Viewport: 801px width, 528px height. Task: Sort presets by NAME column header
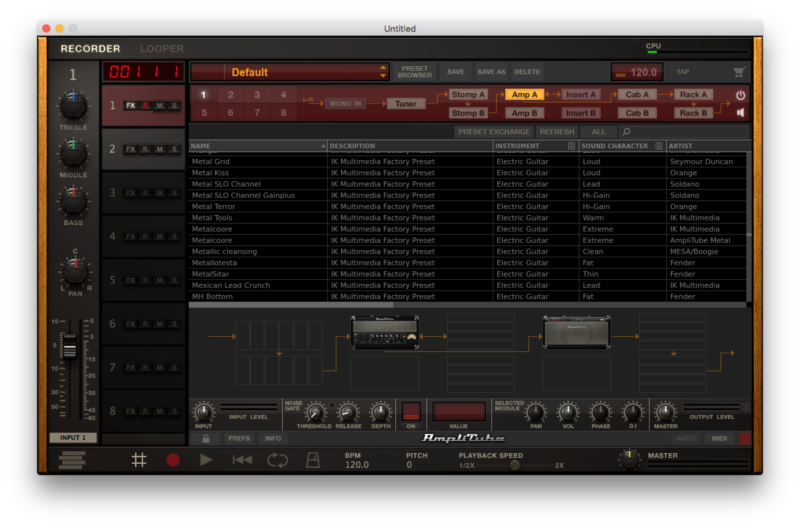tap(258, 146)
